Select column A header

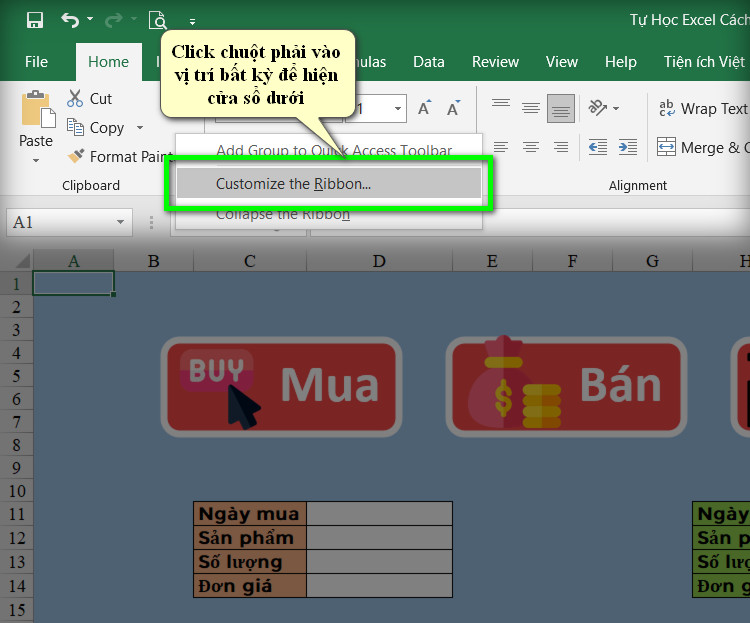(73, 261)
